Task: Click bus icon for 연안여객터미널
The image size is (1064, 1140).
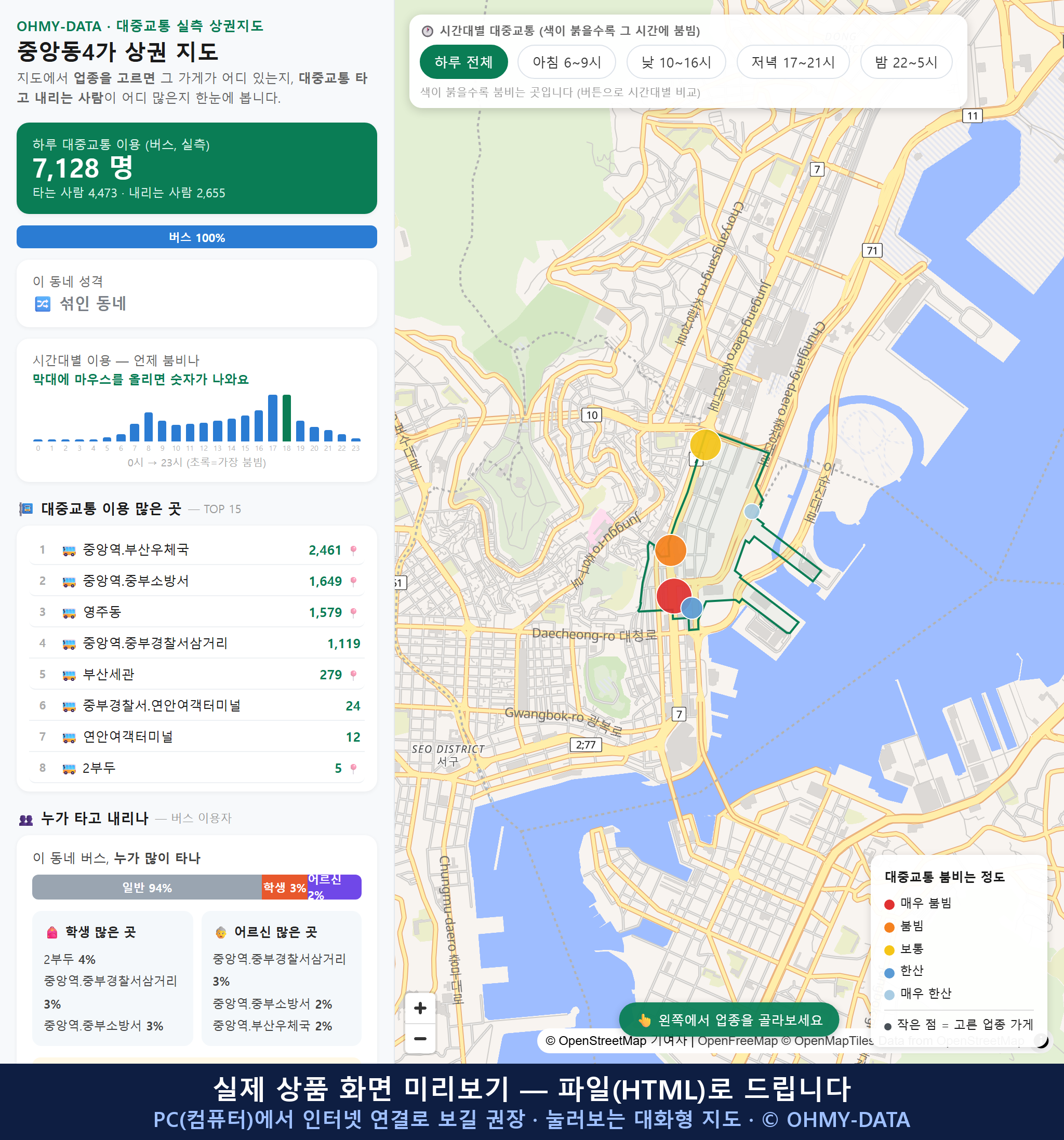Action: 69,737
